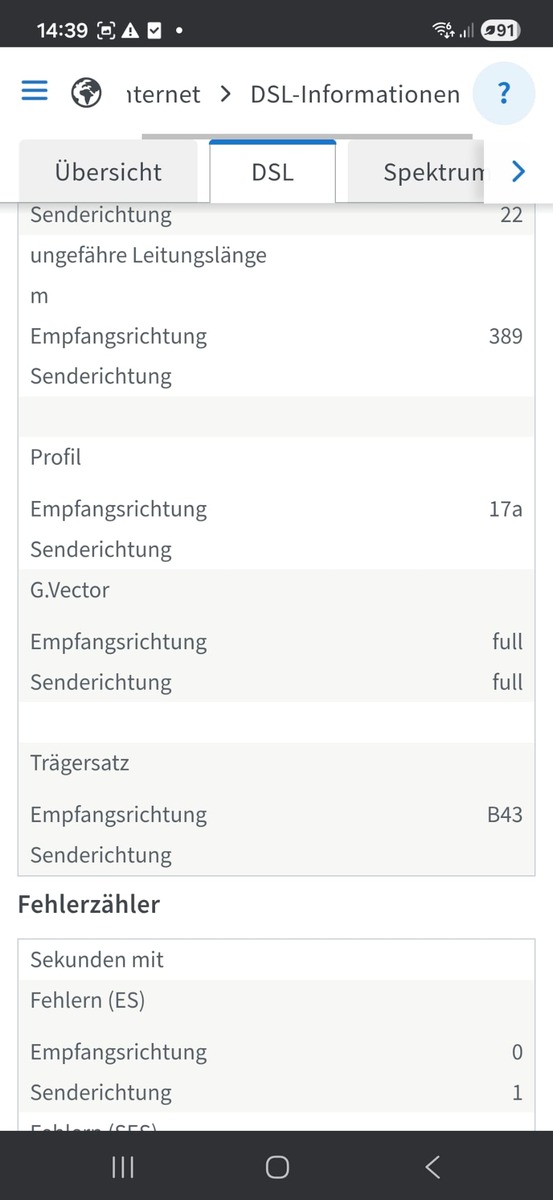Open the Spektrum tab
This screenshot has height=1200, width=553.
click(418, 172)
